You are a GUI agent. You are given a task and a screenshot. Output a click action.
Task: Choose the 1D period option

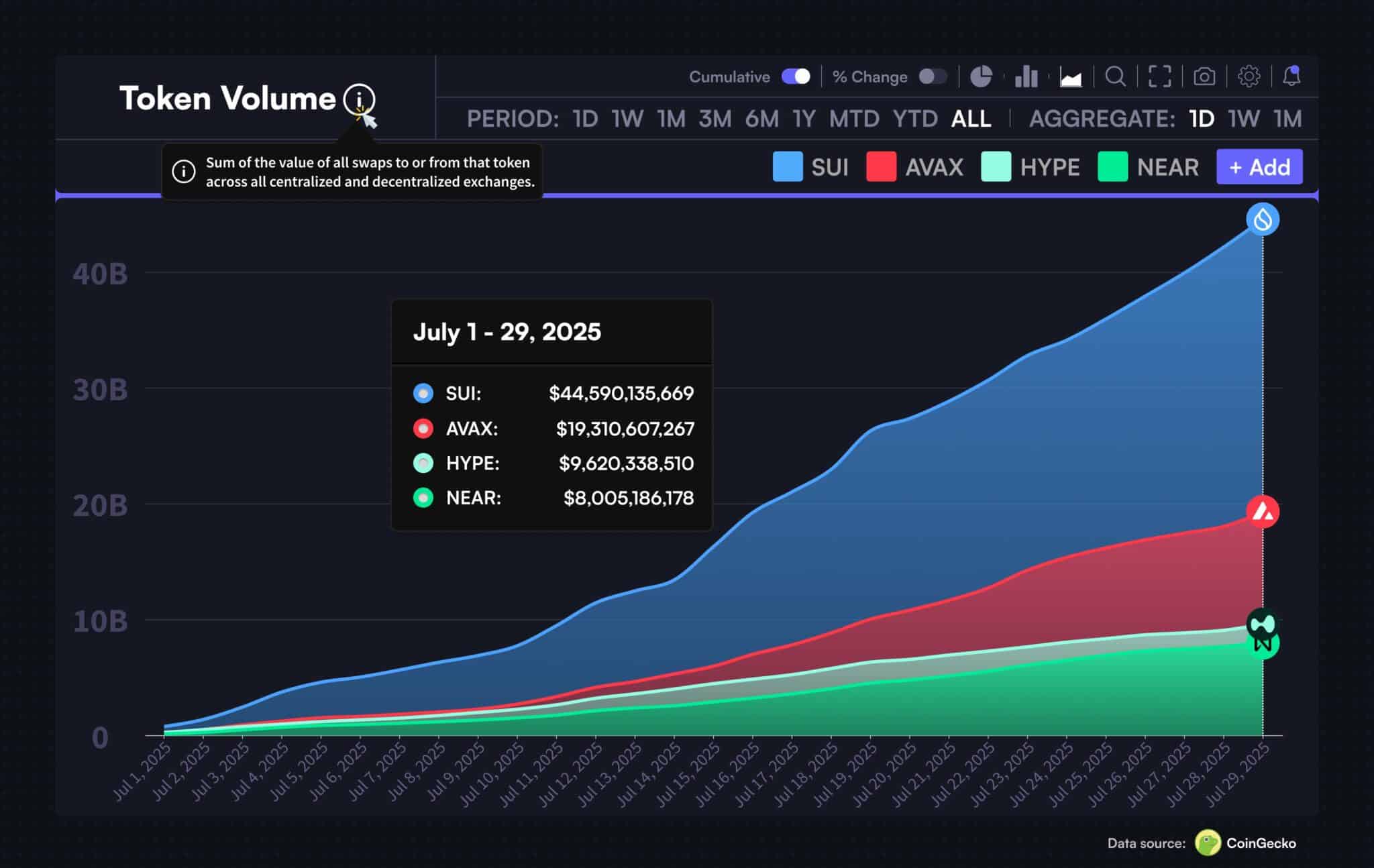585,119
